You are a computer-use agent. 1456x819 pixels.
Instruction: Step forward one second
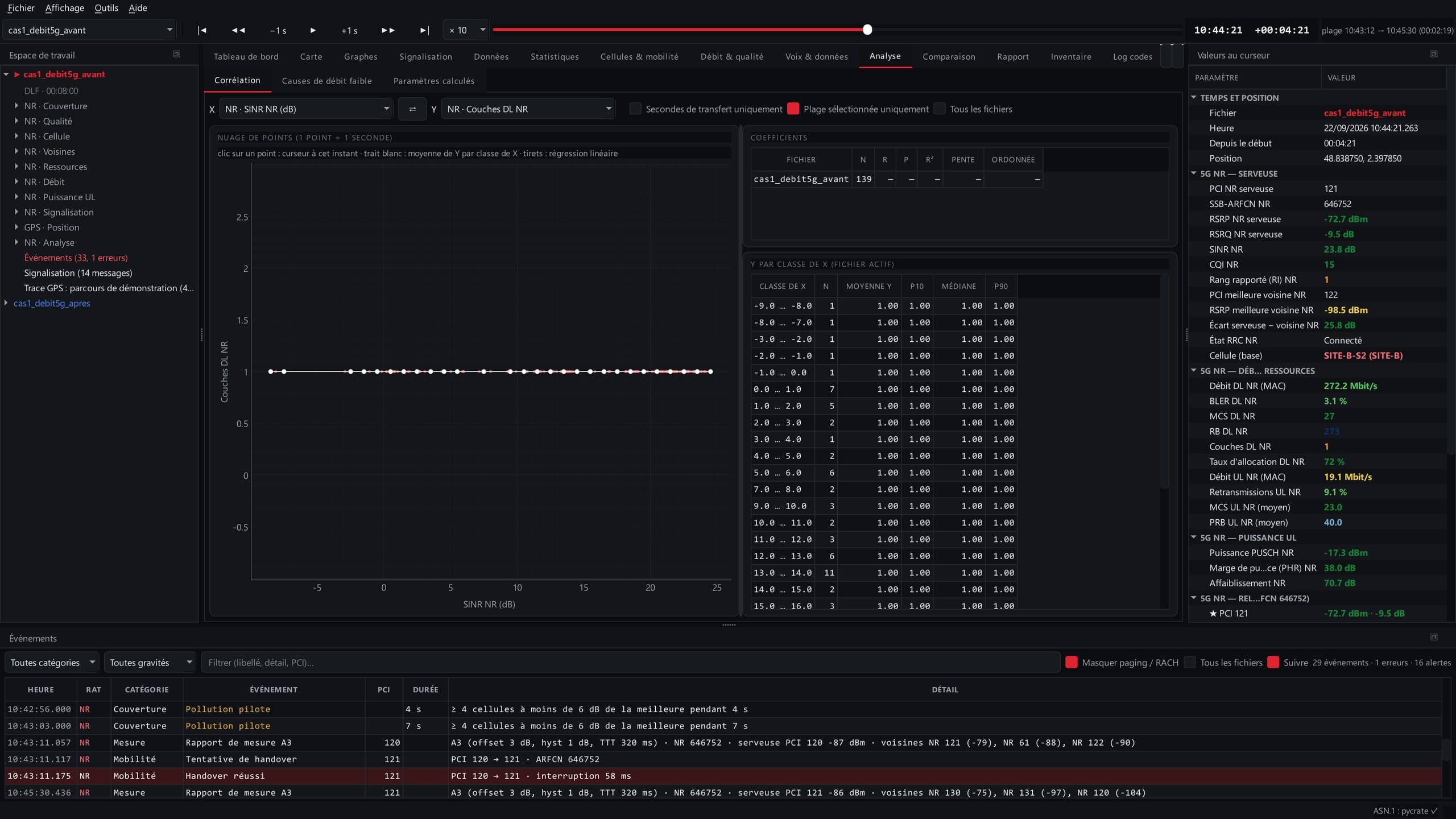[349, 30]
